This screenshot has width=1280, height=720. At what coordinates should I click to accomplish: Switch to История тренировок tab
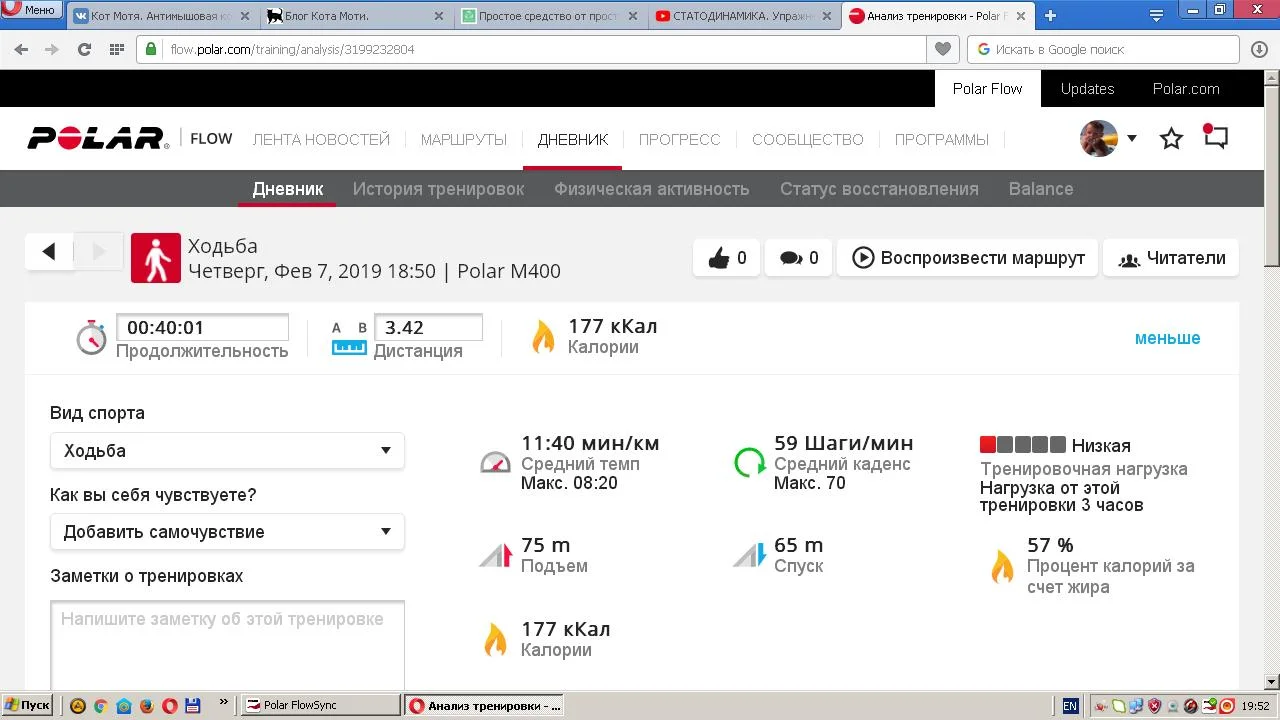point(438,189)
